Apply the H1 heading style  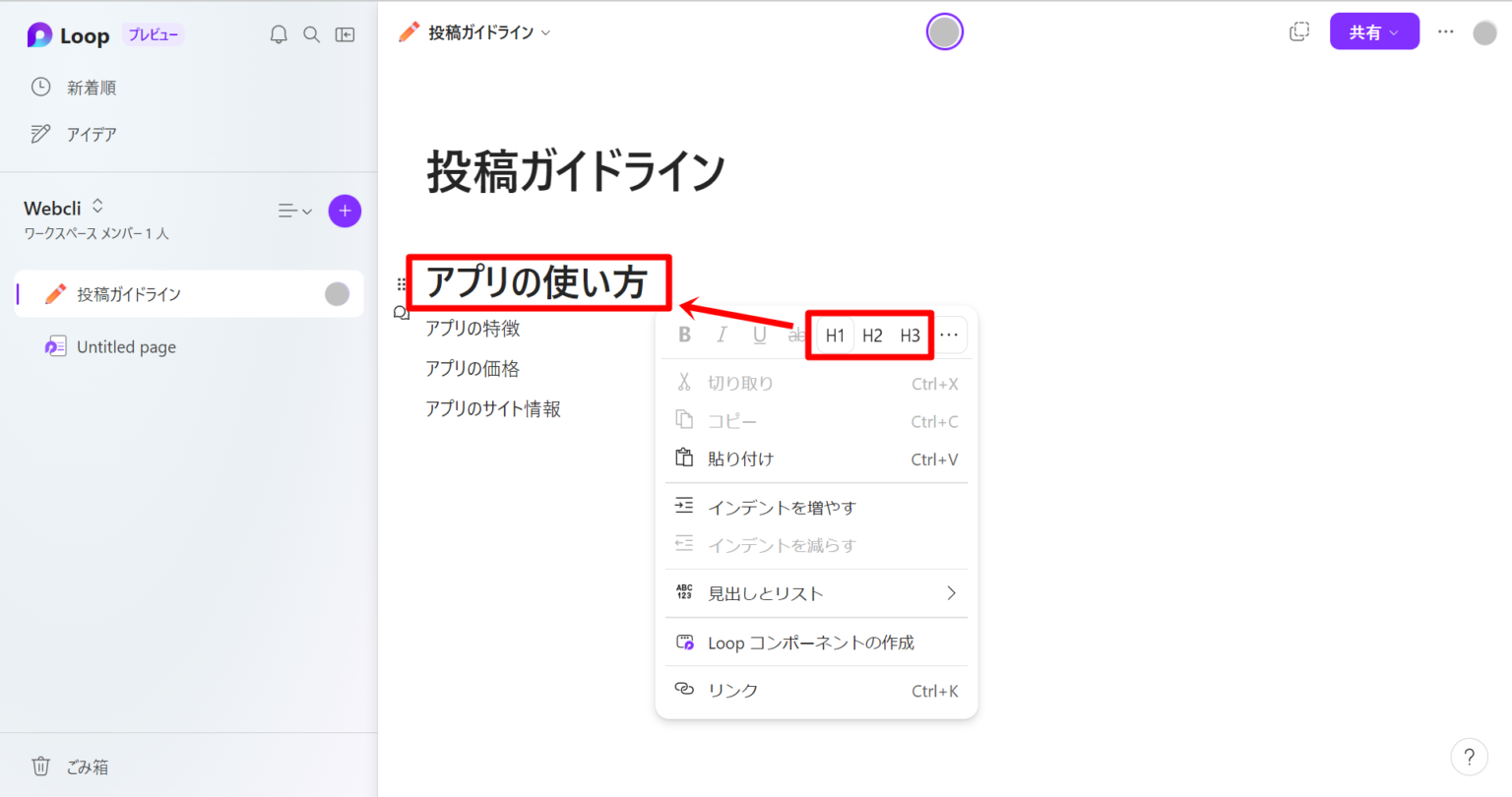tap(835, 336)
